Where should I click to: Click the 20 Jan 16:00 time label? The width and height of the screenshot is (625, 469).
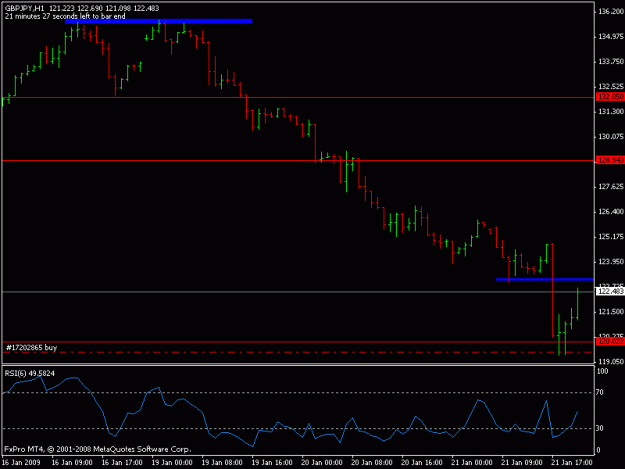tap(422, 463)
